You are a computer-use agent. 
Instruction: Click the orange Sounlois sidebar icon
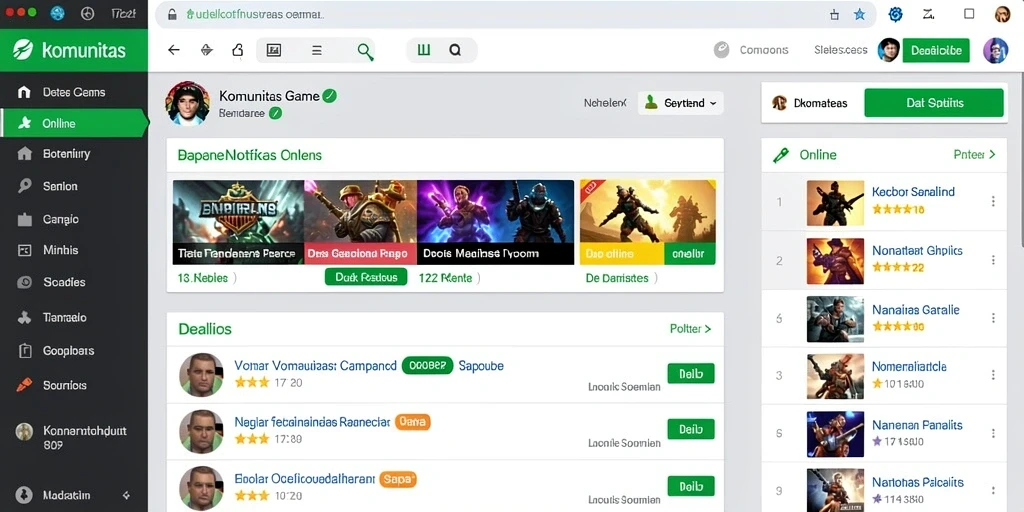[x=24, y=385]
